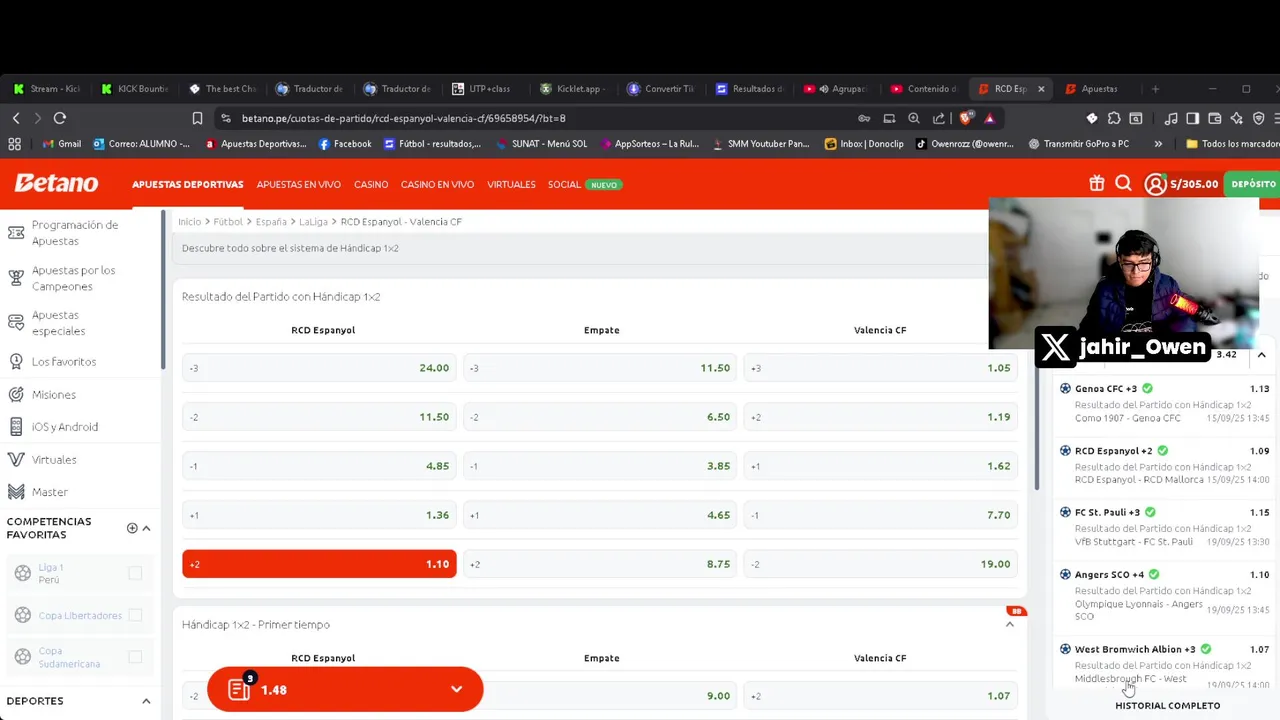Open HISTORIAL COMPLETO link
Image resolution: width=1280 pixels, height=720 pixels.
(x=1167, y=706)
